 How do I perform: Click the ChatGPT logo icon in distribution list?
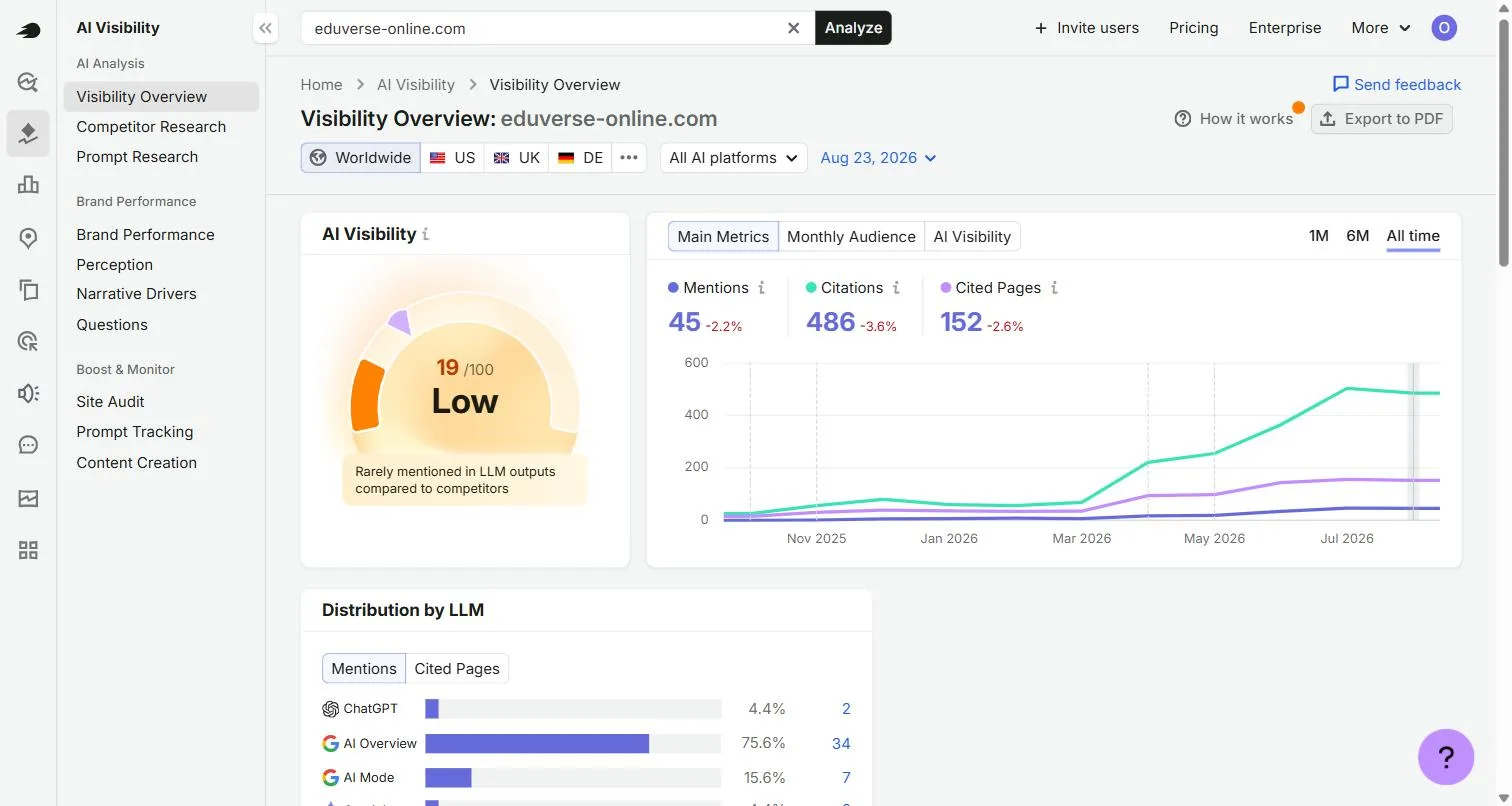[x=330, y=709]
